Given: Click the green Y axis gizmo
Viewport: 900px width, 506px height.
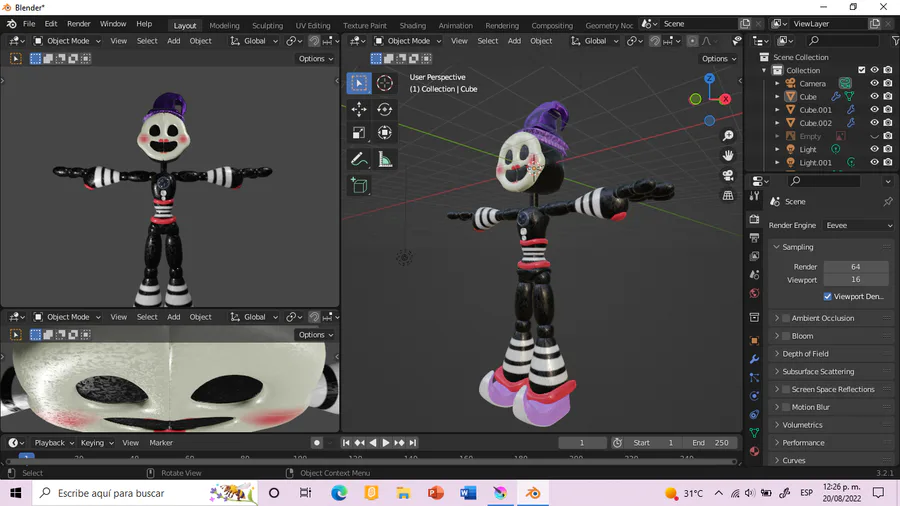Looking at the screenshot, I should (x=695, y=99).
